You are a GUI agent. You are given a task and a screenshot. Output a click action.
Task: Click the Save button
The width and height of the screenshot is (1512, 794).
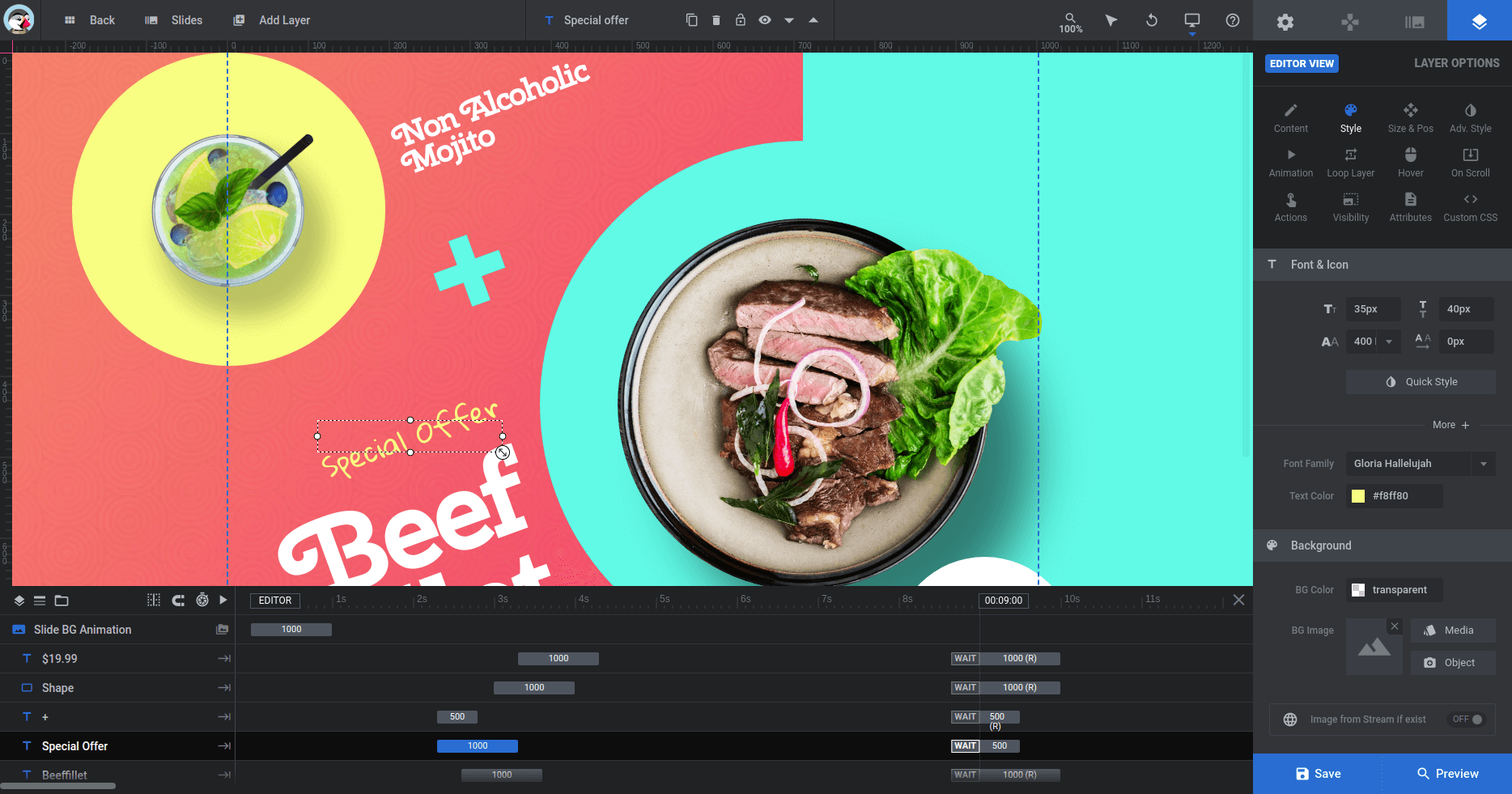1318,774
